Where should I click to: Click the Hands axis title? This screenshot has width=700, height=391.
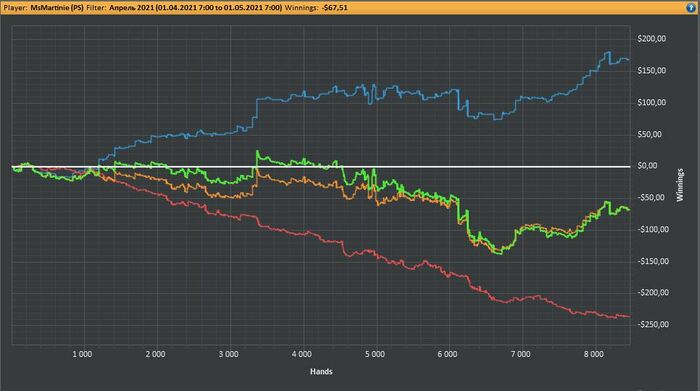click(321, 371)
